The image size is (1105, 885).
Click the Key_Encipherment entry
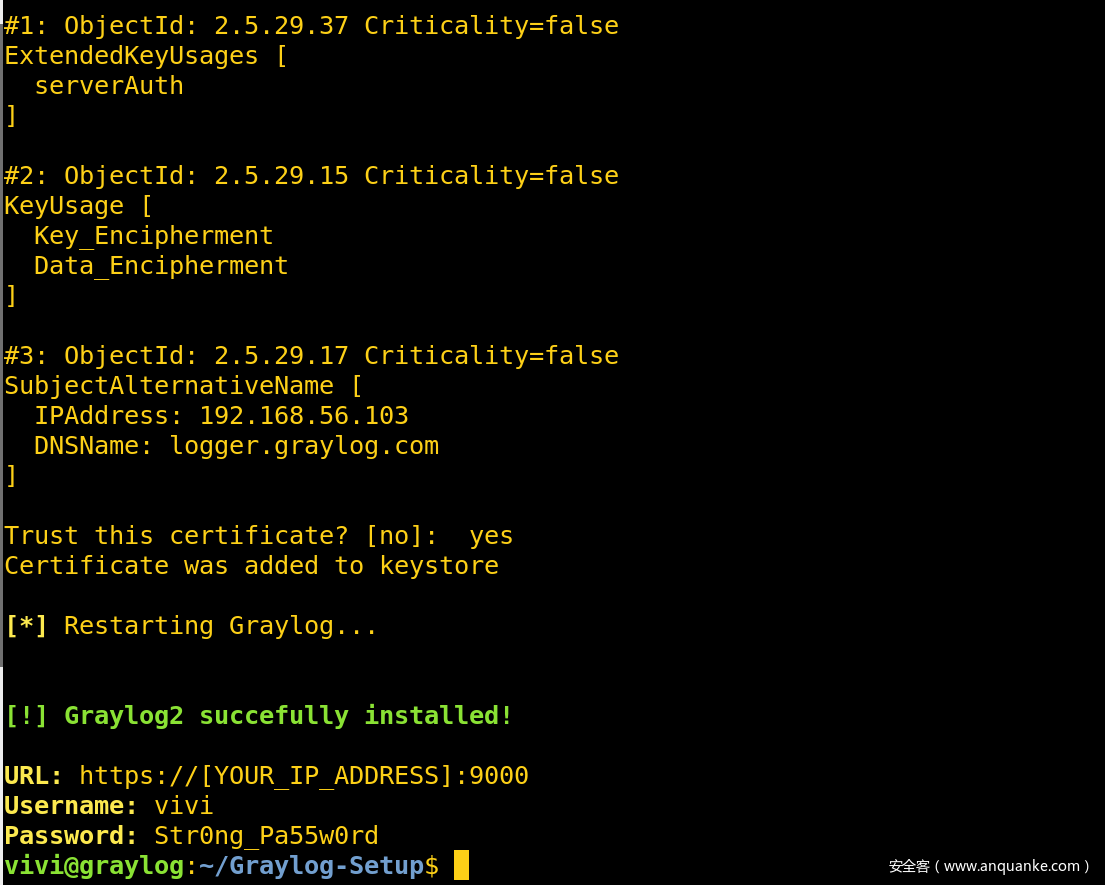click(153, 236)
